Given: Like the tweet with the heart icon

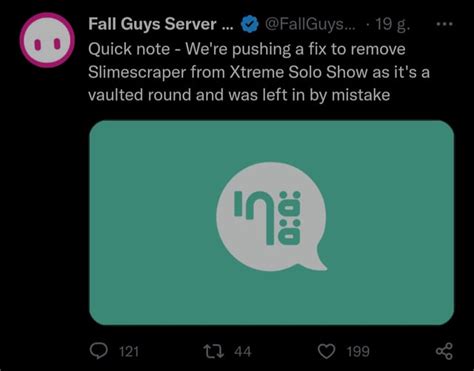Looking at the screenshot, I should coord(326,351).
